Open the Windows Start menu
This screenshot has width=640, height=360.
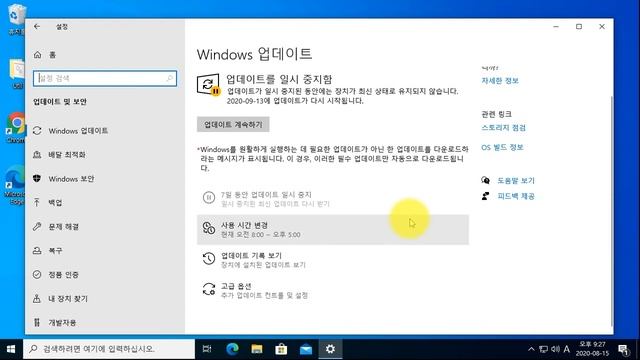click(x=11, y=349)
